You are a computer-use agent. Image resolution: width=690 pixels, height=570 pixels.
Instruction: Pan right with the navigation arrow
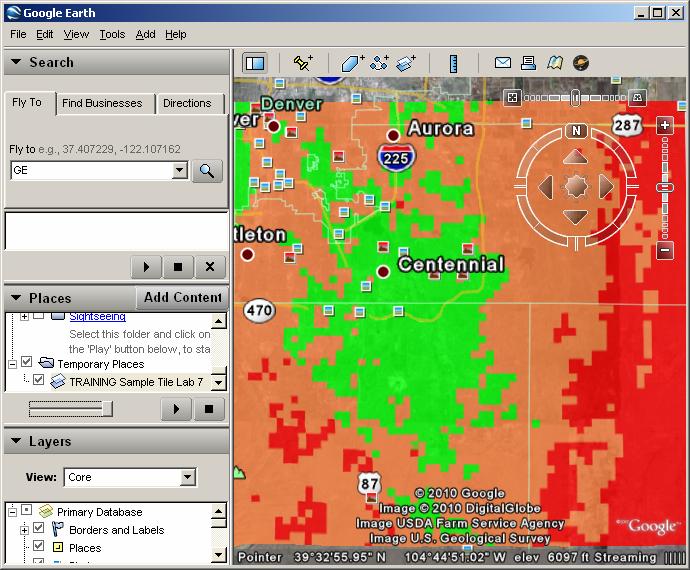[x=606, y=187]
